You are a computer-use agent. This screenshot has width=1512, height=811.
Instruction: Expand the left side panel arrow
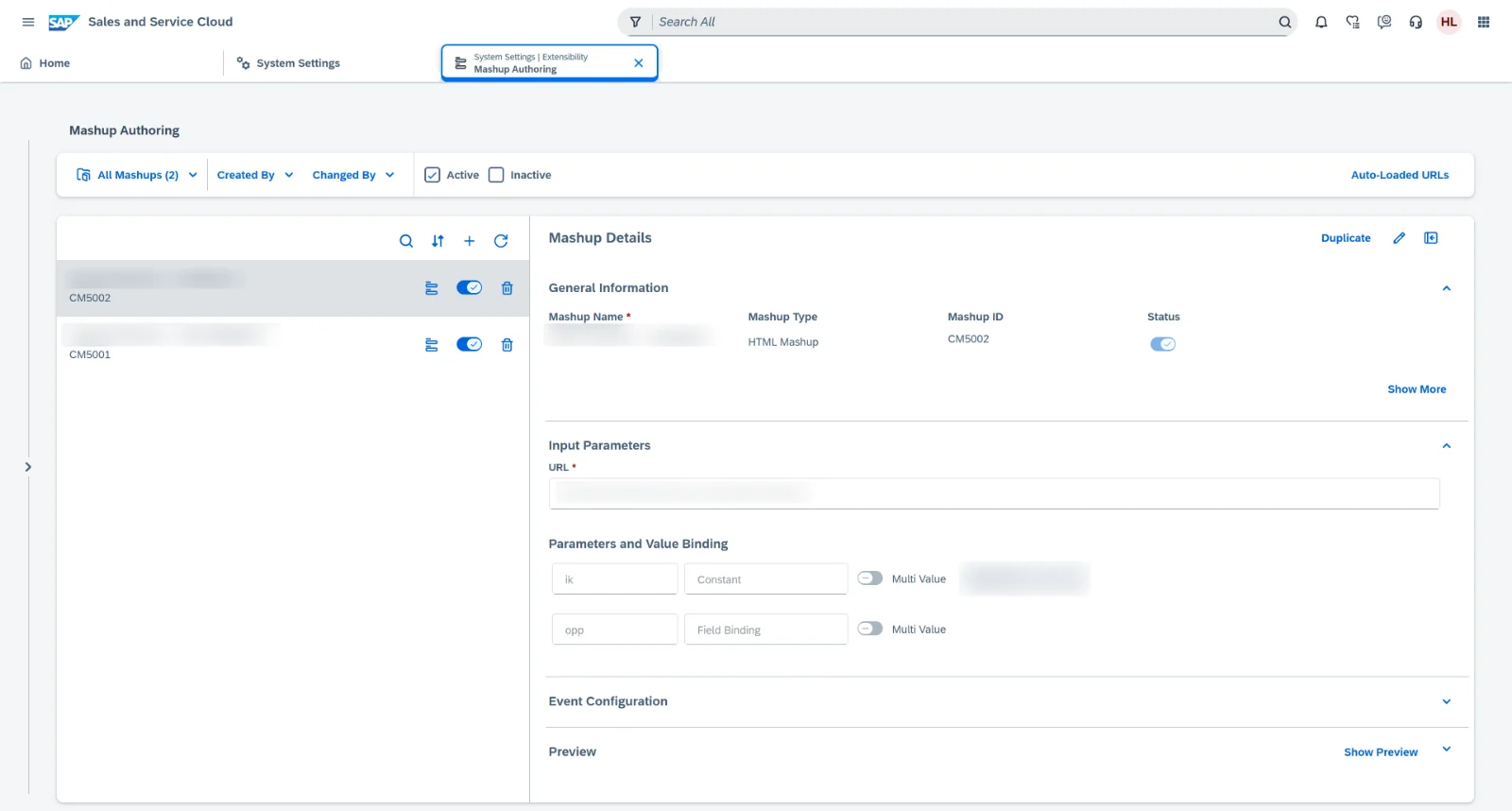[28, 467]
